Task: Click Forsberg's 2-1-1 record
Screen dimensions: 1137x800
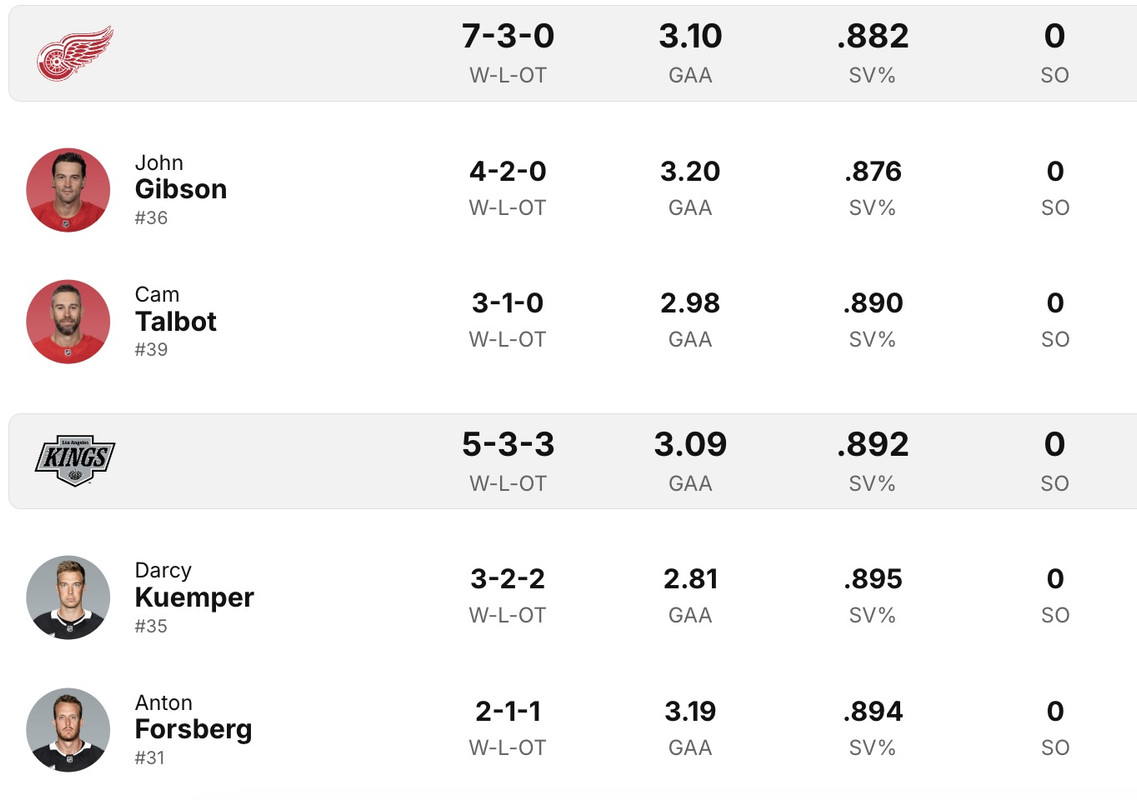Action: click(508, 712)
